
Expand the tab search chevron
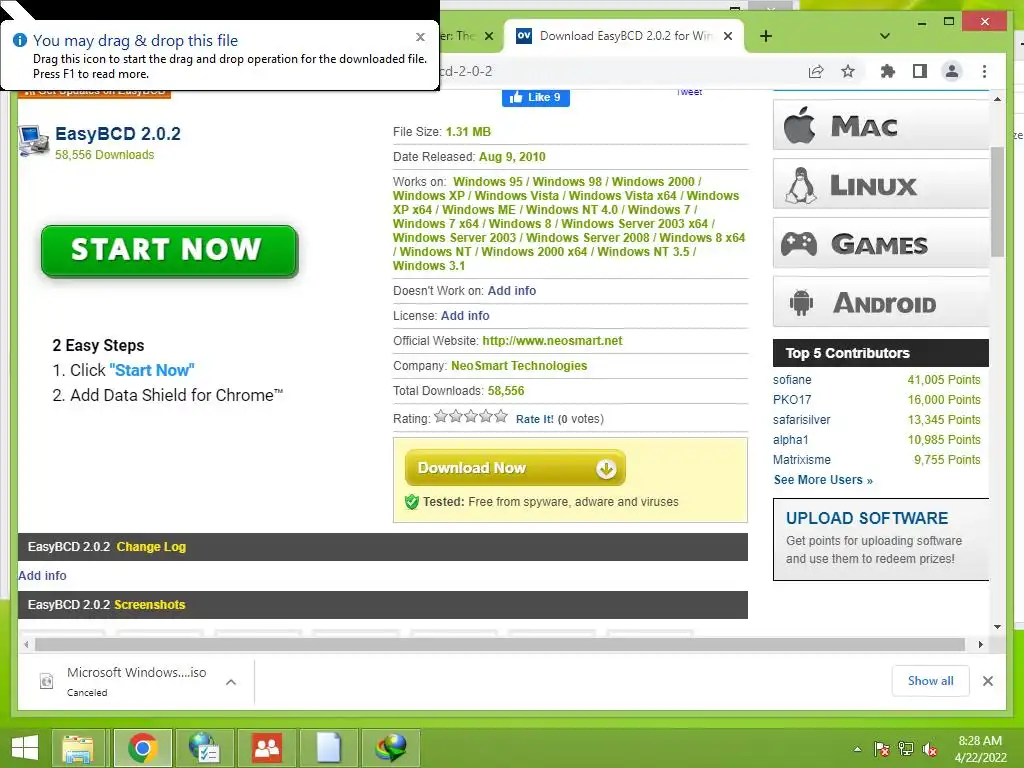pos(885,36)
